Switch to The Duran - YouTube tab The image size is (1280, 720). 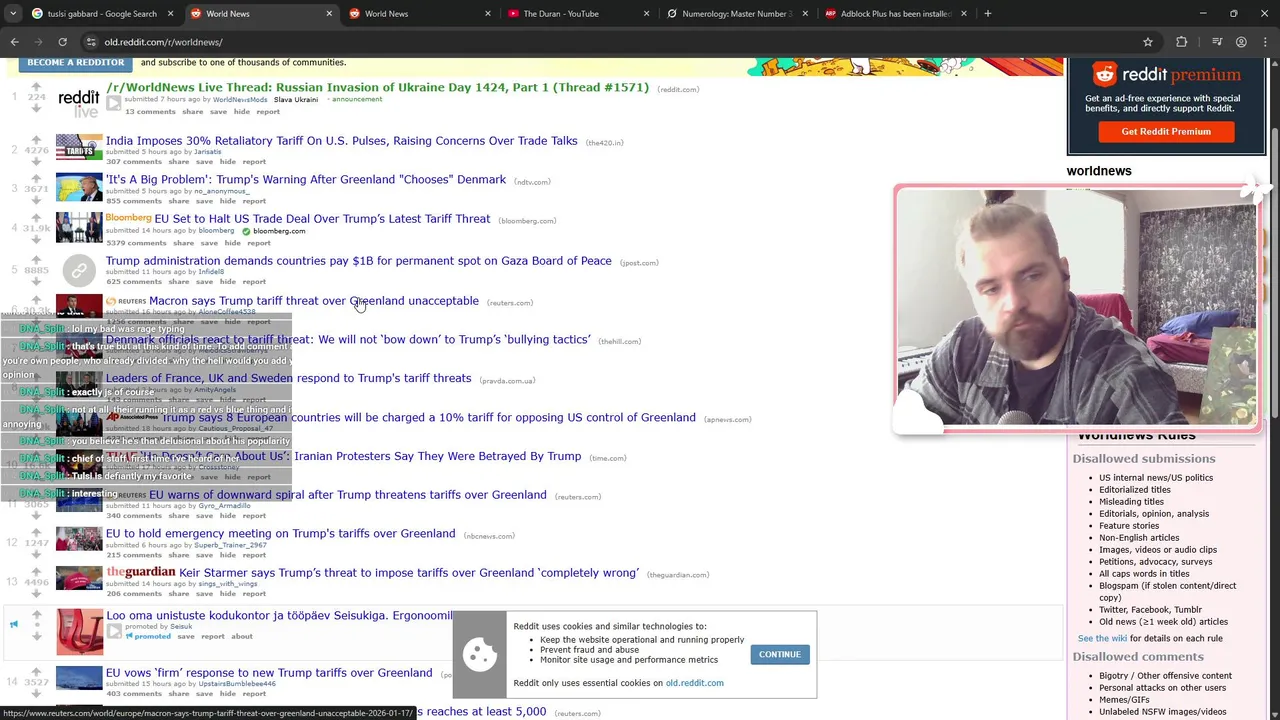click(x=577, y=14)
